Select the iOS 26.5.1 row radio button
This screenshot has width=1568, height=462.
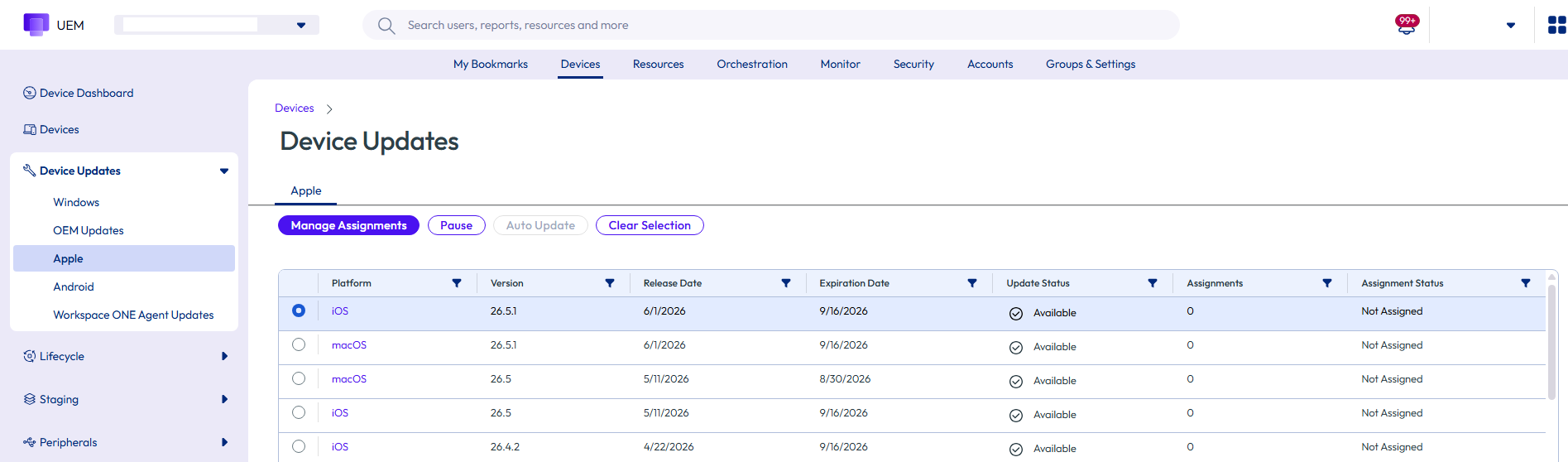[299, 310]
